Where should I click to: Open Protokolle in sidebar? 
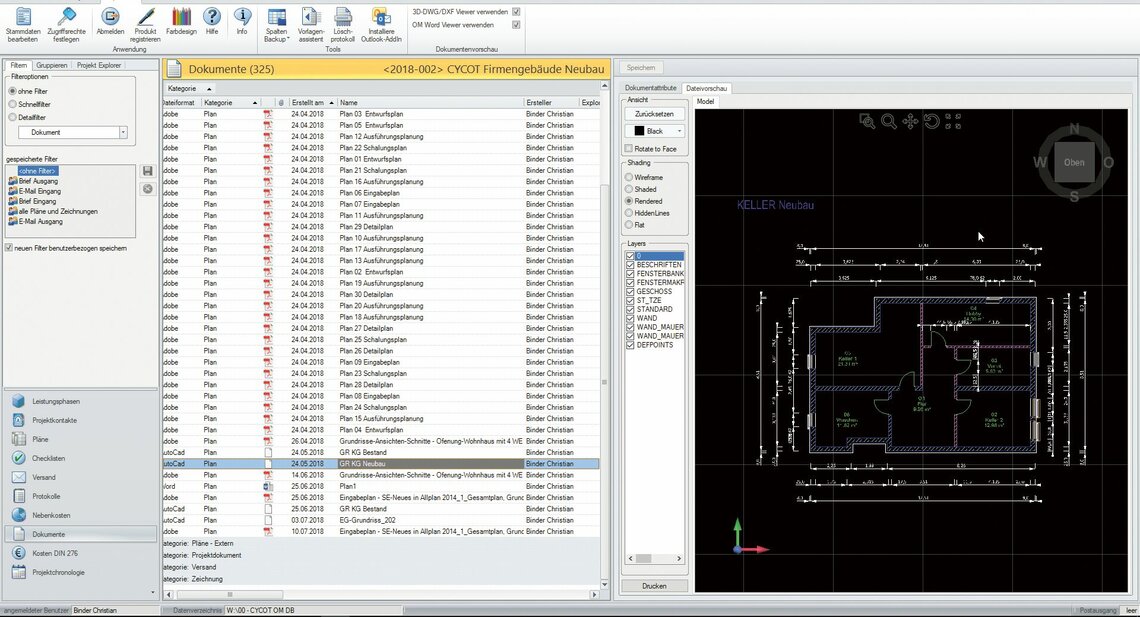click(x=80, y=496)
